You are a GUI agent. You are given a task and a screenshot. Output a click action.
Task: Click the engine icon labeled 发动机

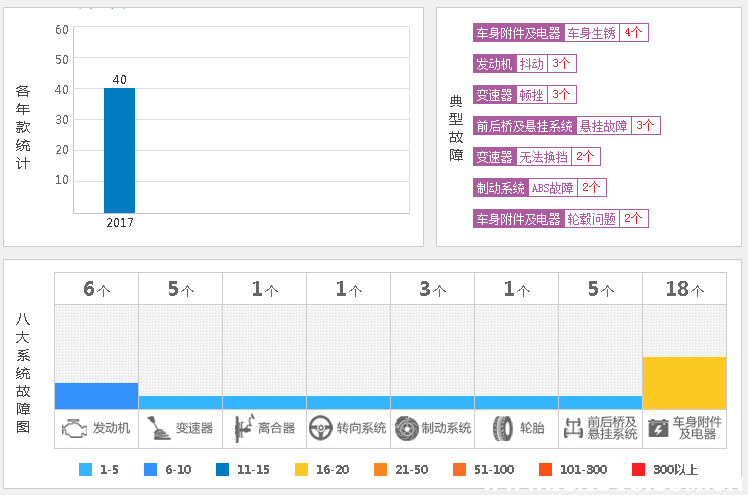point(74,429)
